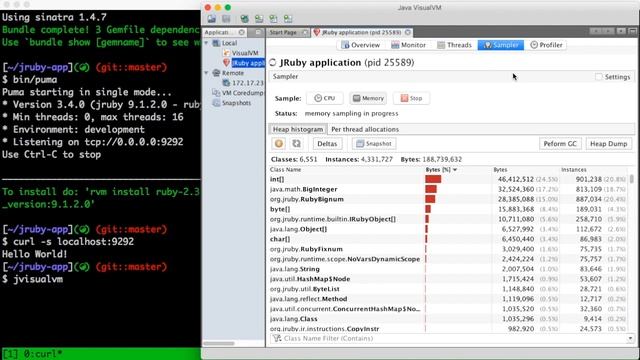Image resolution: width=640 pixels, height=360 pixels.
Task: Open the Threads tab
Action: point(454,45)
